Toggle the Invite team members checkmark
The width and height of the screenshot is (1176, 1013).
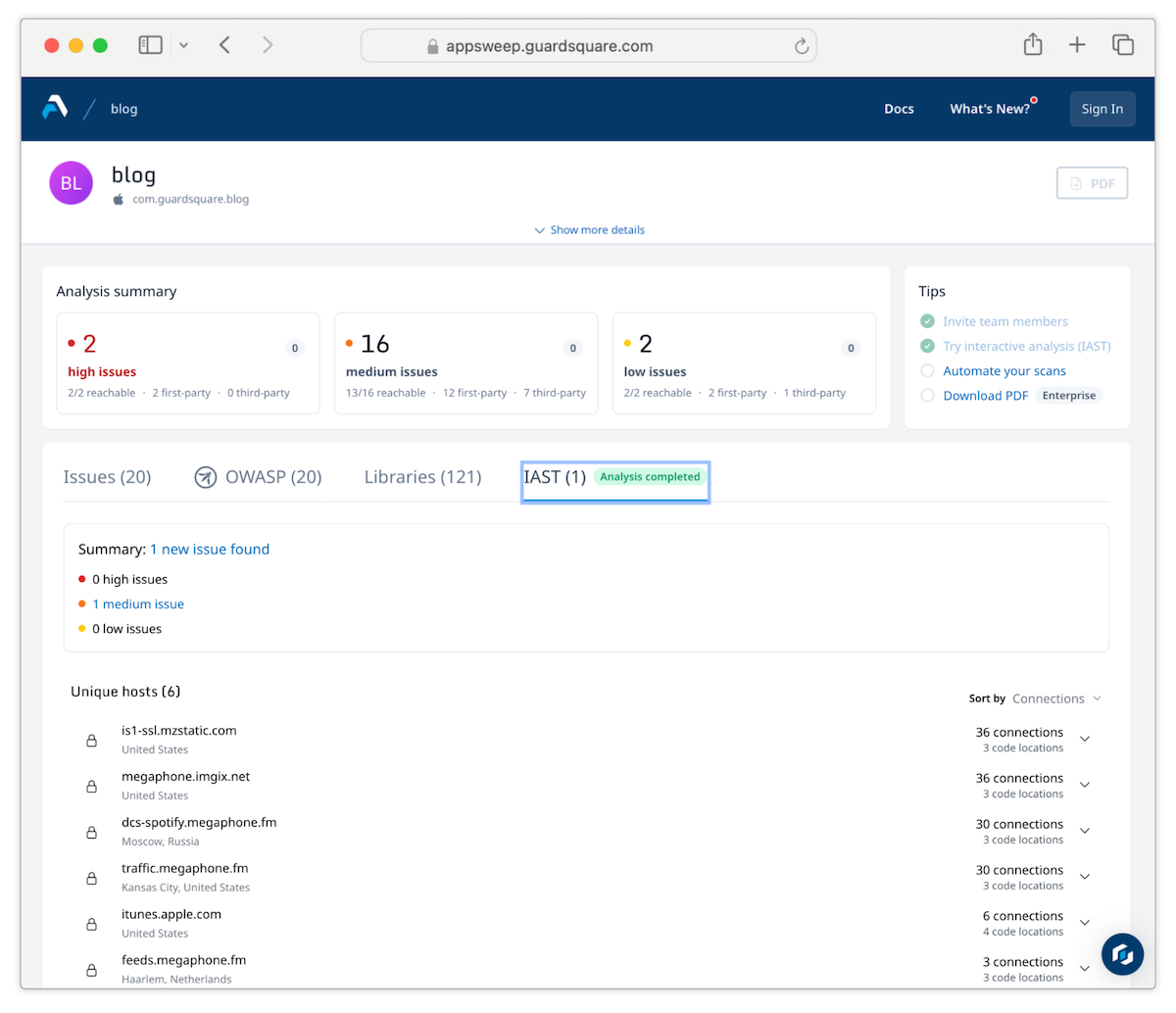(x=927, y=321)
